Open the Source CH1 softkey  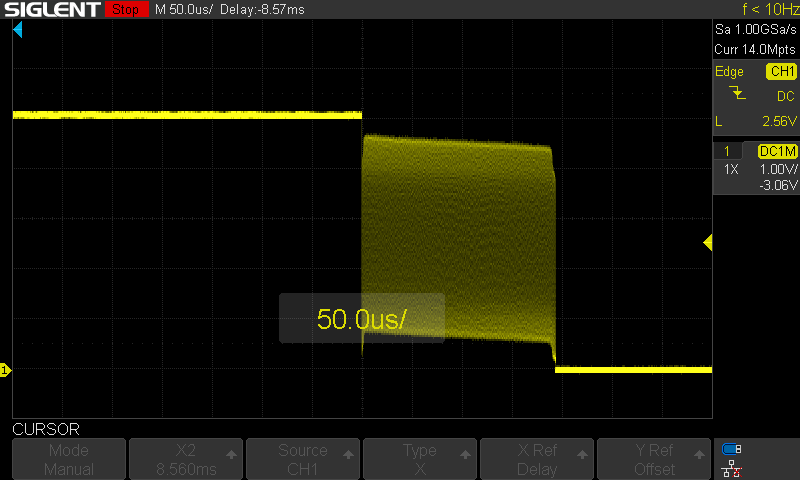point(303,459)
